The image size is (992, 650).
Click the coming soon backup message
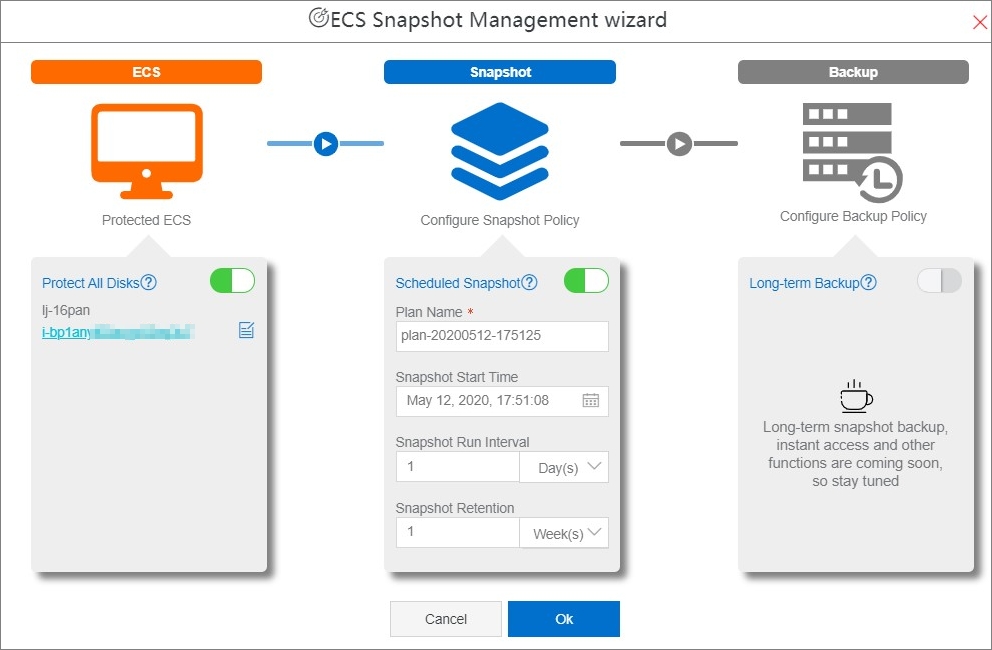pyautogui.click(x=855, y=454)
